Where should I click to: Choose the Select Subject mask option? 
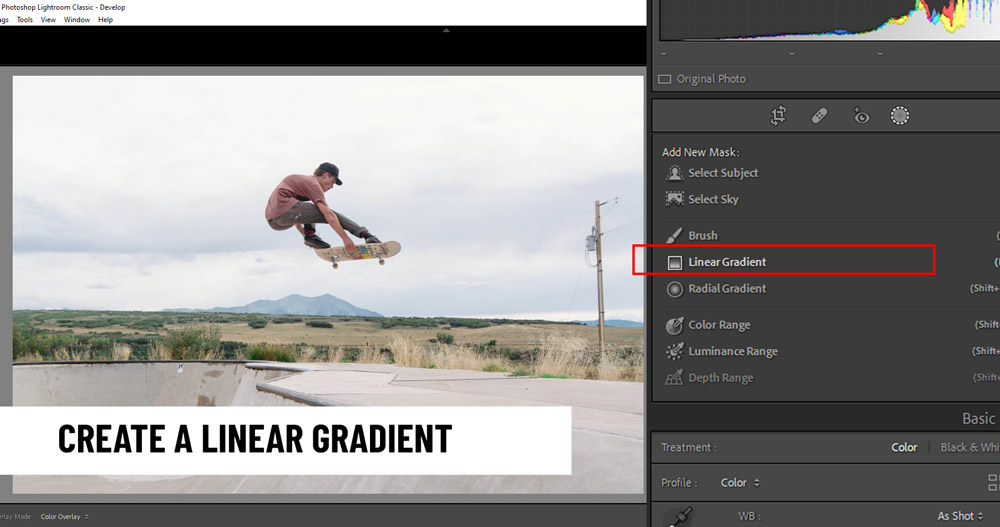pos(723,173)
